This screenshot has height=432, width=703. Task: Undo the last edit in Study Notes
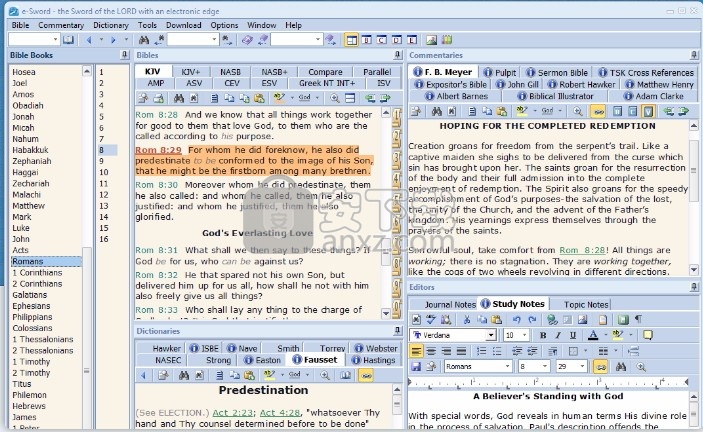tap(516, 320)
